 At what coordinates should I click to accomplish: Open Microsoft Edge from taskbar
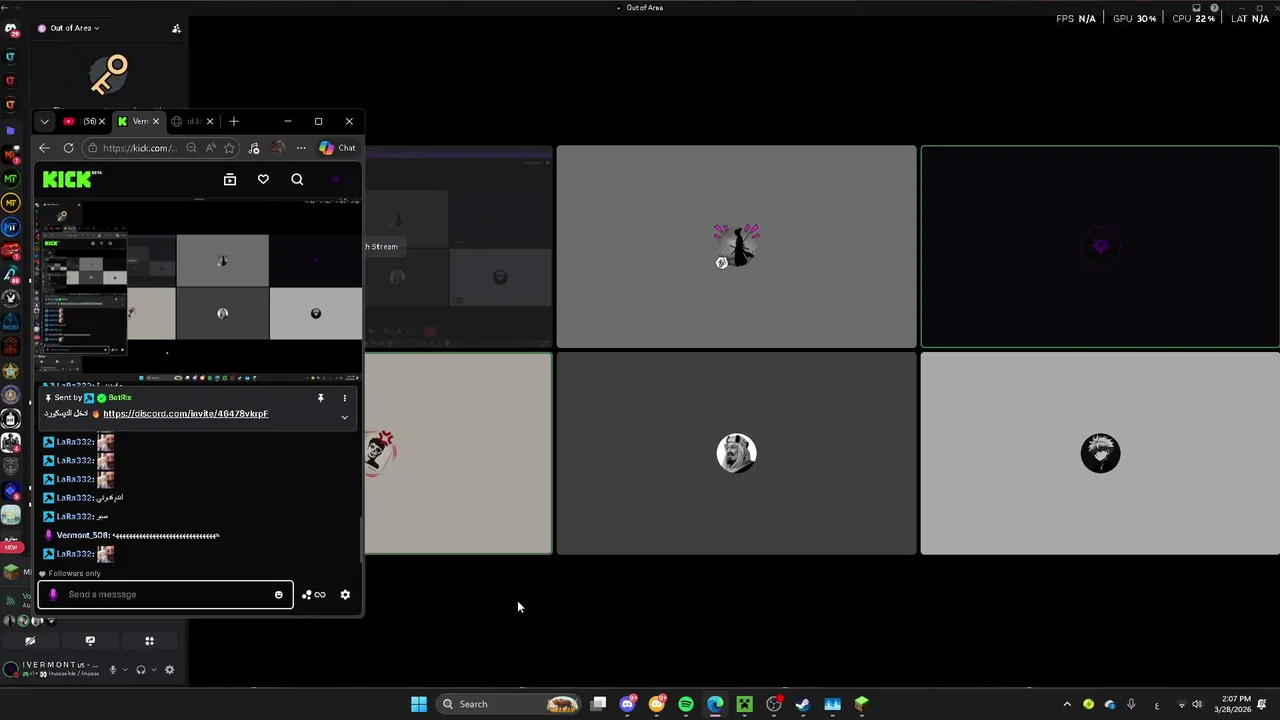(x=715, y=704)
